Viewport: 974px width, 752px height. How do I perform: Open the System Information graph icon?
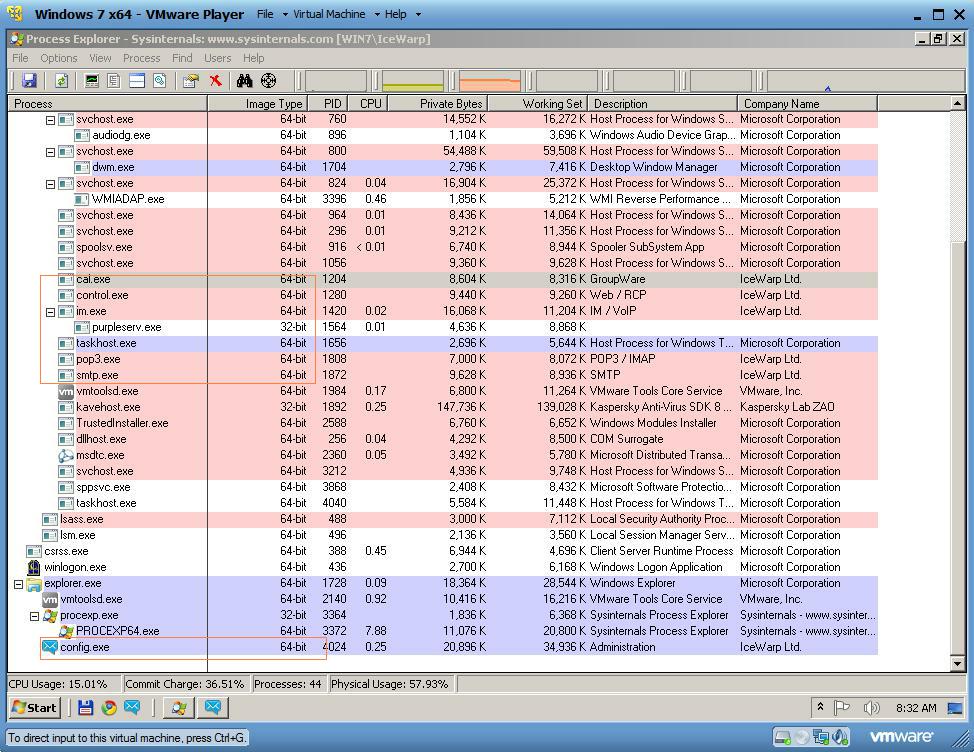point(92,81)
